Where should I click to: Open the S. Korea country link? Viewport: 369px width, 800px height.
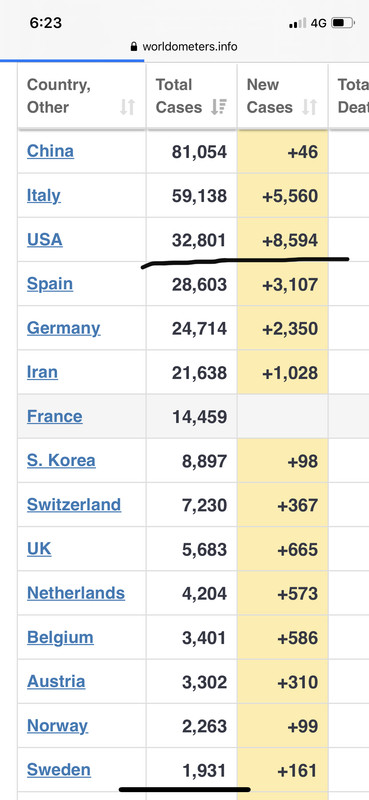[x=61, y=460]
